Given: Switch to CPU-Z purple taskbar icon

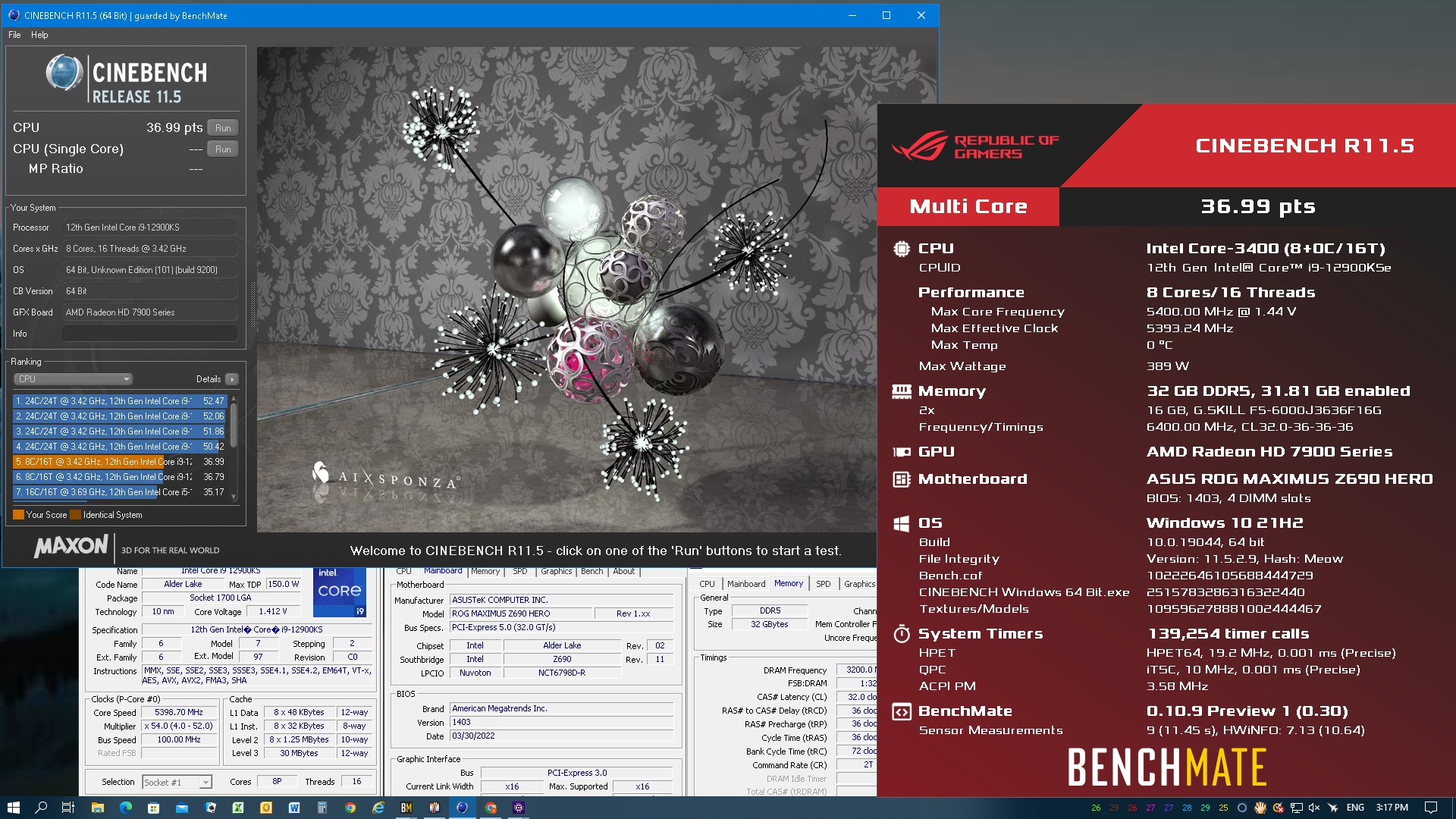Looking at the screenshot, I should pyautogui.click(x=519, y=808).
